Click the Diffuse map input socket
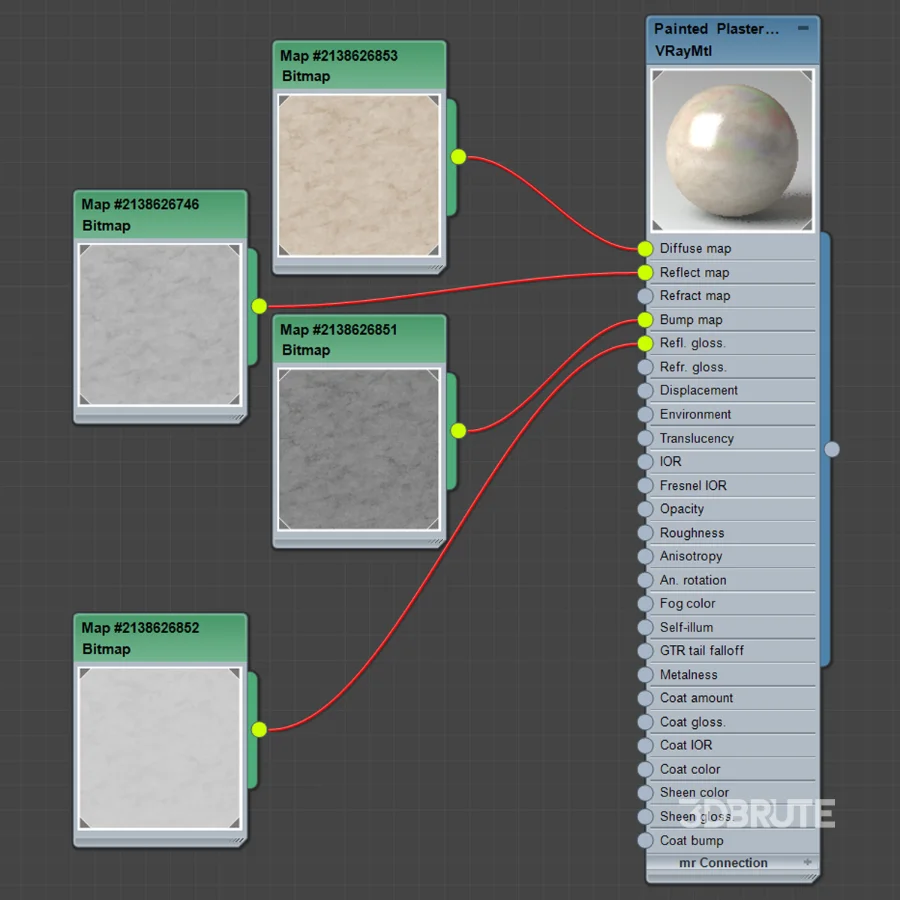The height and width of the screenshot is (900, 900). (645, 248)
